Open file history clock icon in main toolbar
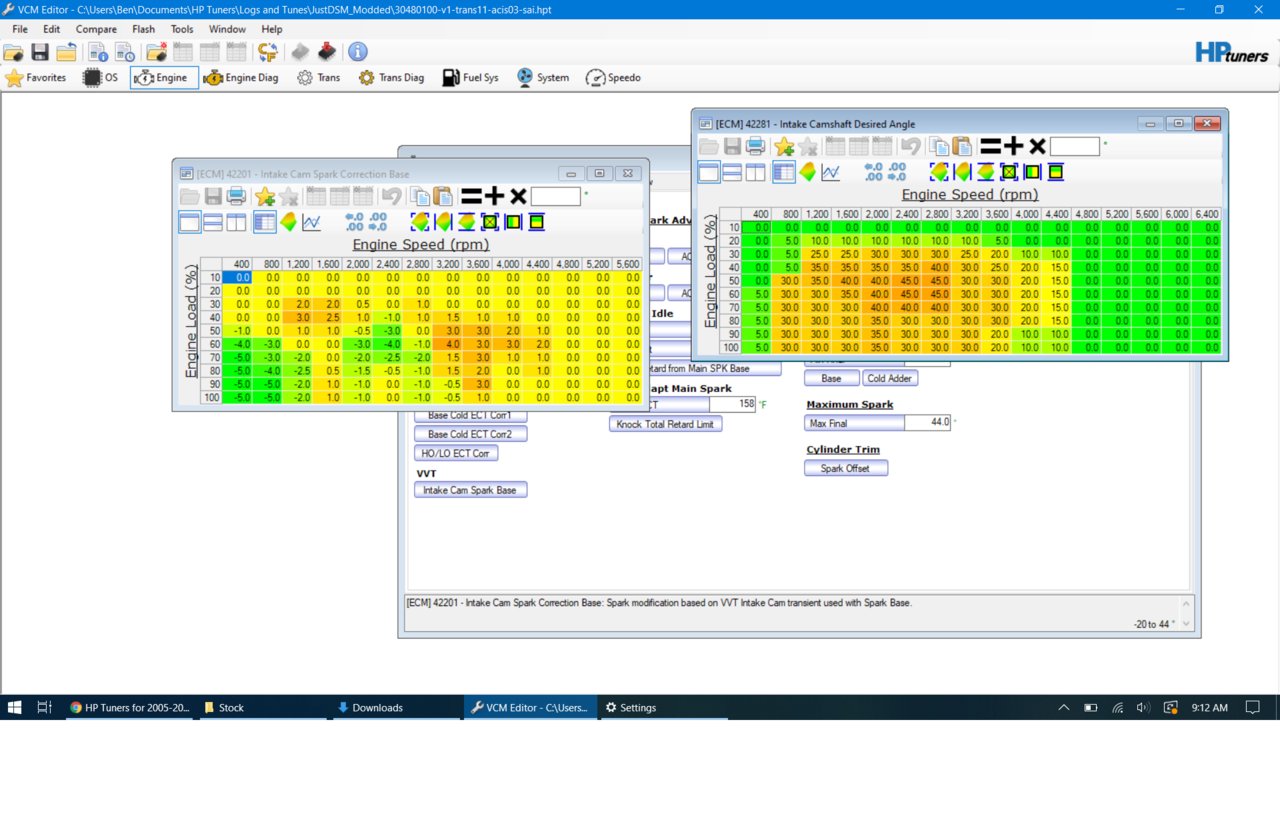1280x832 pixels. tap(124, 52)
